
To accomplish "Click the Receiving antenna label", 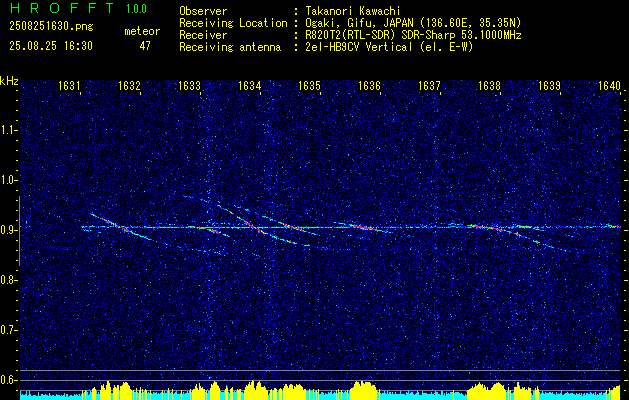I will point(230,47).
